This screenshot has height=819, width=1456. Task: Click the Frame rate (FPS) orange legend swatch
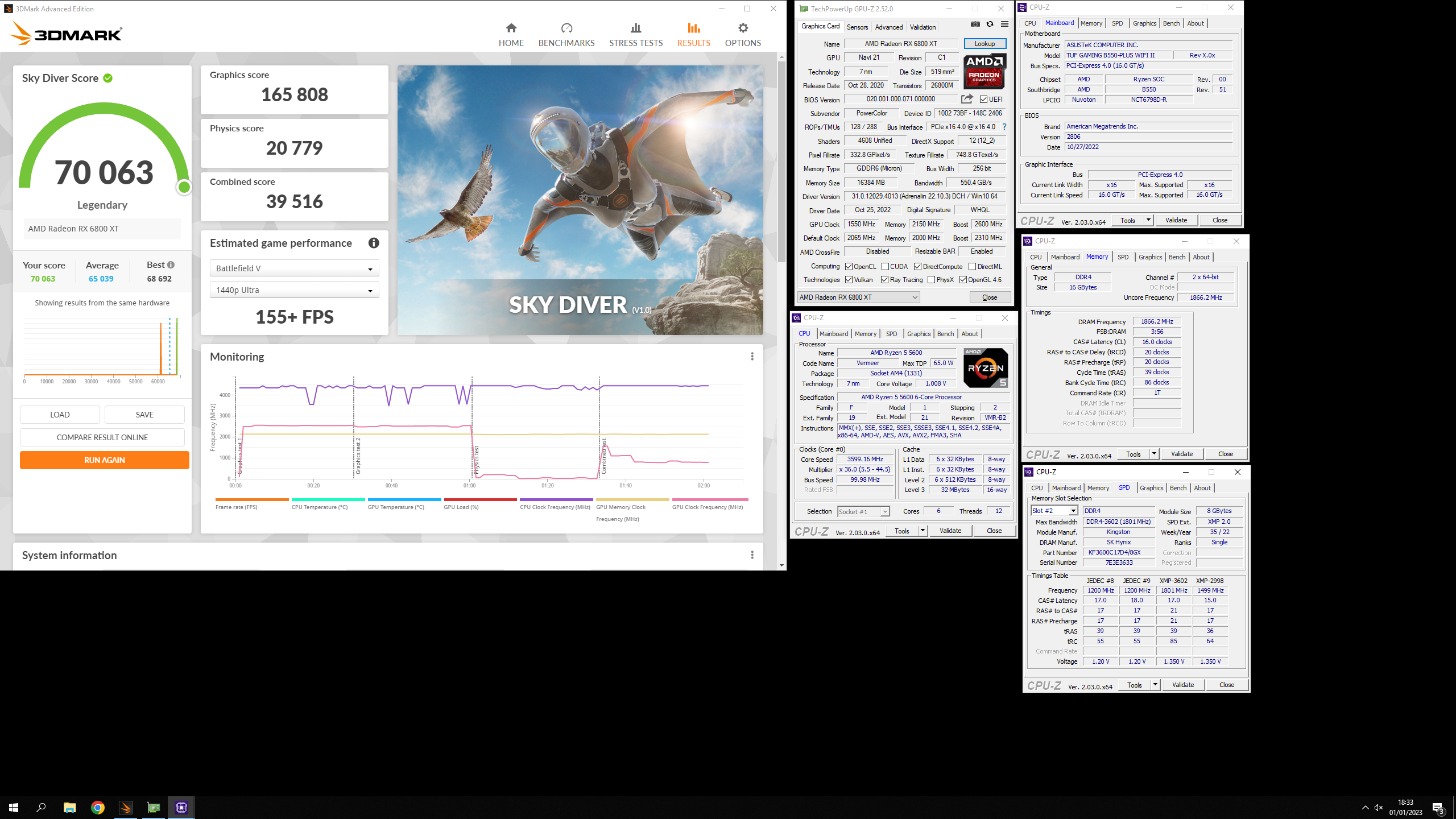pos(252,499)
